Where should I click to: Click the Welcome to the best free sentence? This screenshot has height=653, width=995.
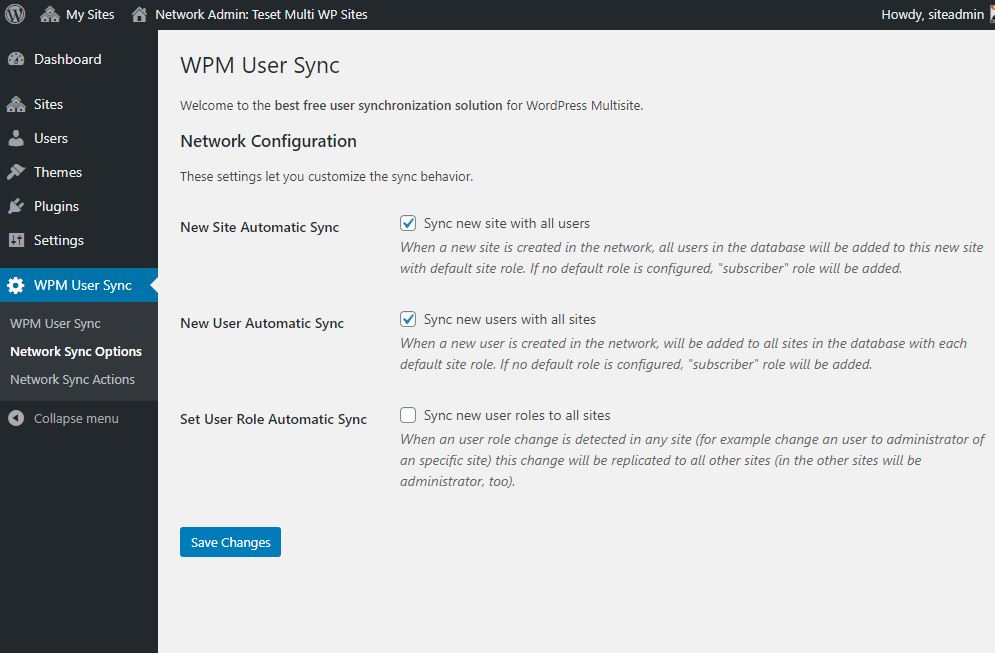[x=412, y=105]
